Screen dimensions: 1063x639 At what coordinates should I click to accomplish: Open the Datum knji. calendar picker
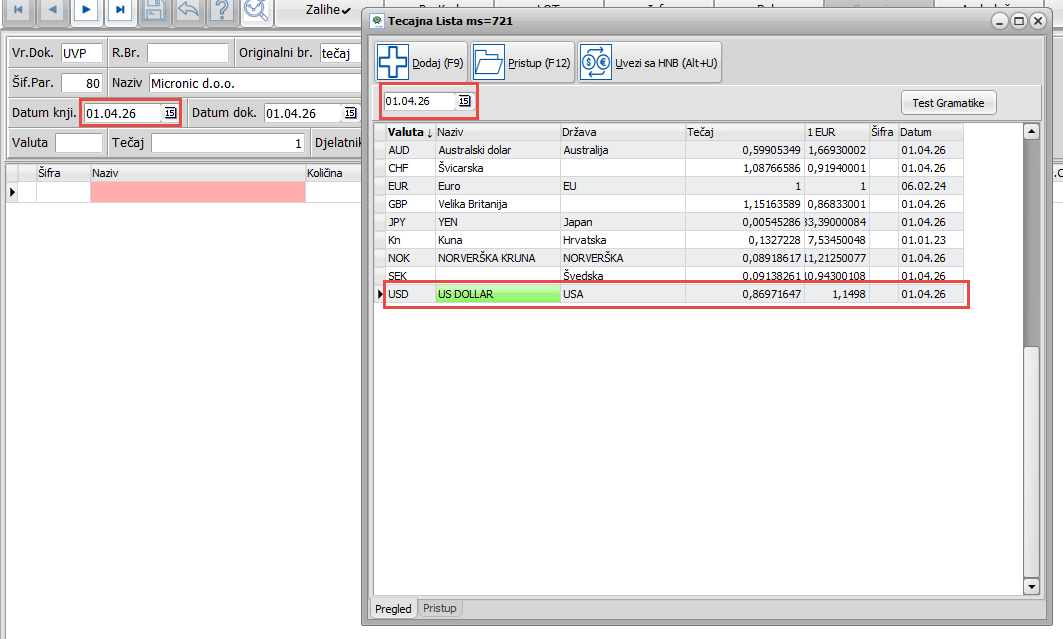coord(170,113)
